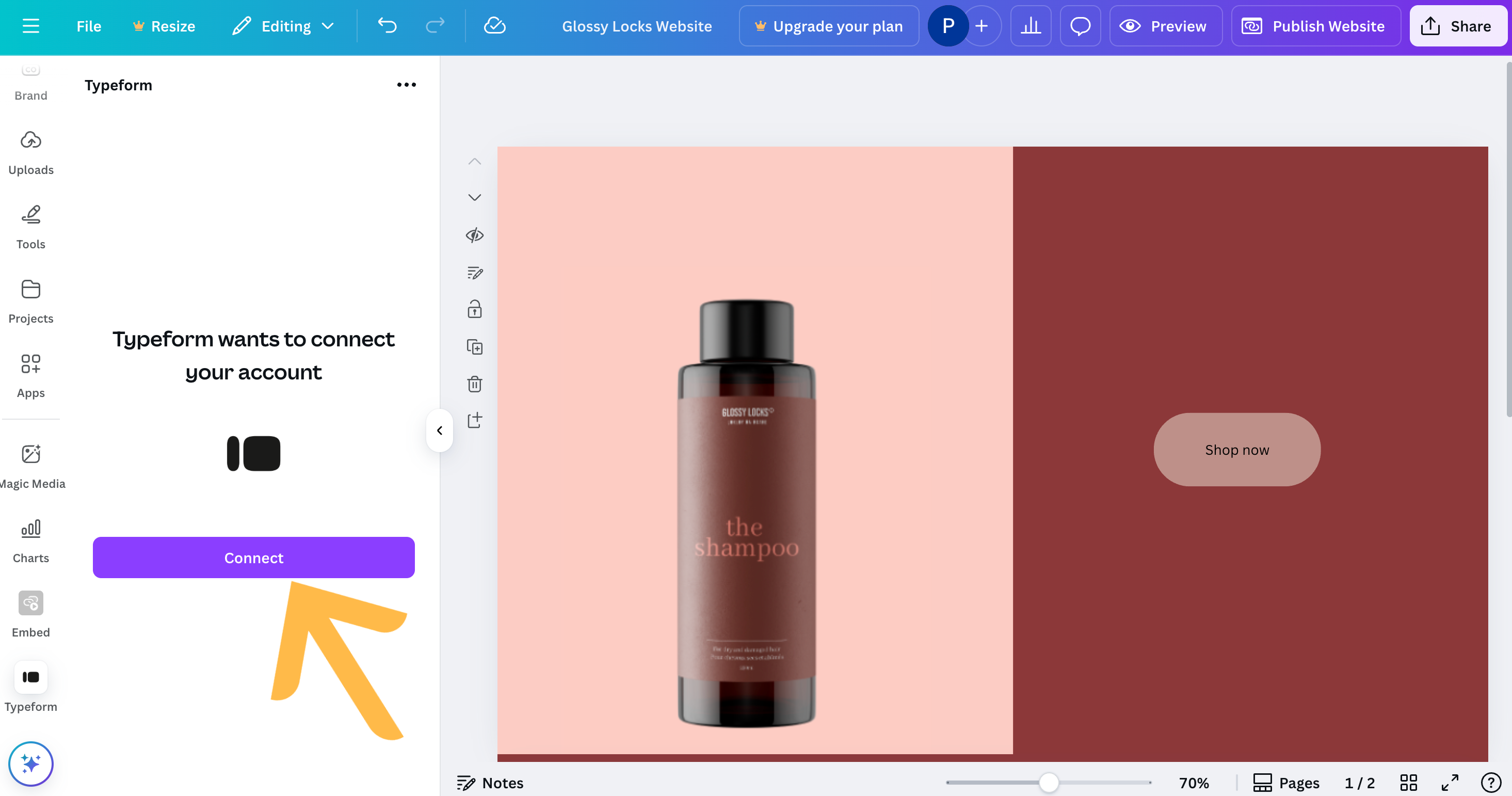Click the 70% zoom level
This screenshot has width=1512, height=796.
click(x=1194, y=783)
